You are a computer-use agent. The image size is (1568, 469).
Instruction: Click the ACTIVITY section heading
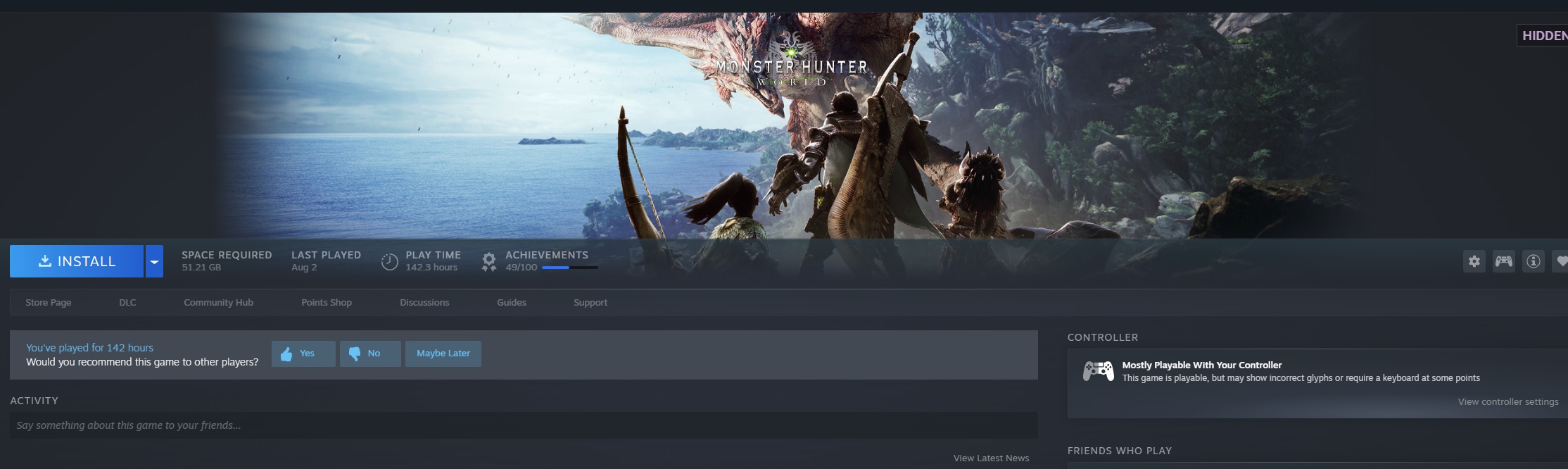[34, 401]
